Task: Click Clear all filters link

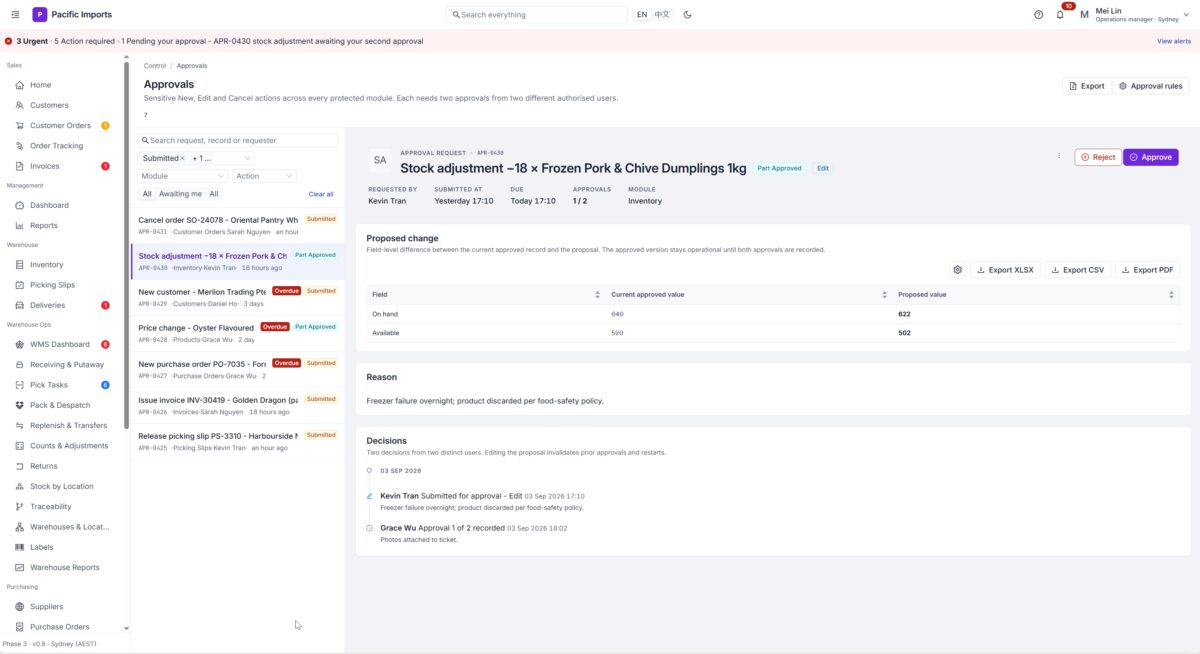Action: click(x=321, y=194)
